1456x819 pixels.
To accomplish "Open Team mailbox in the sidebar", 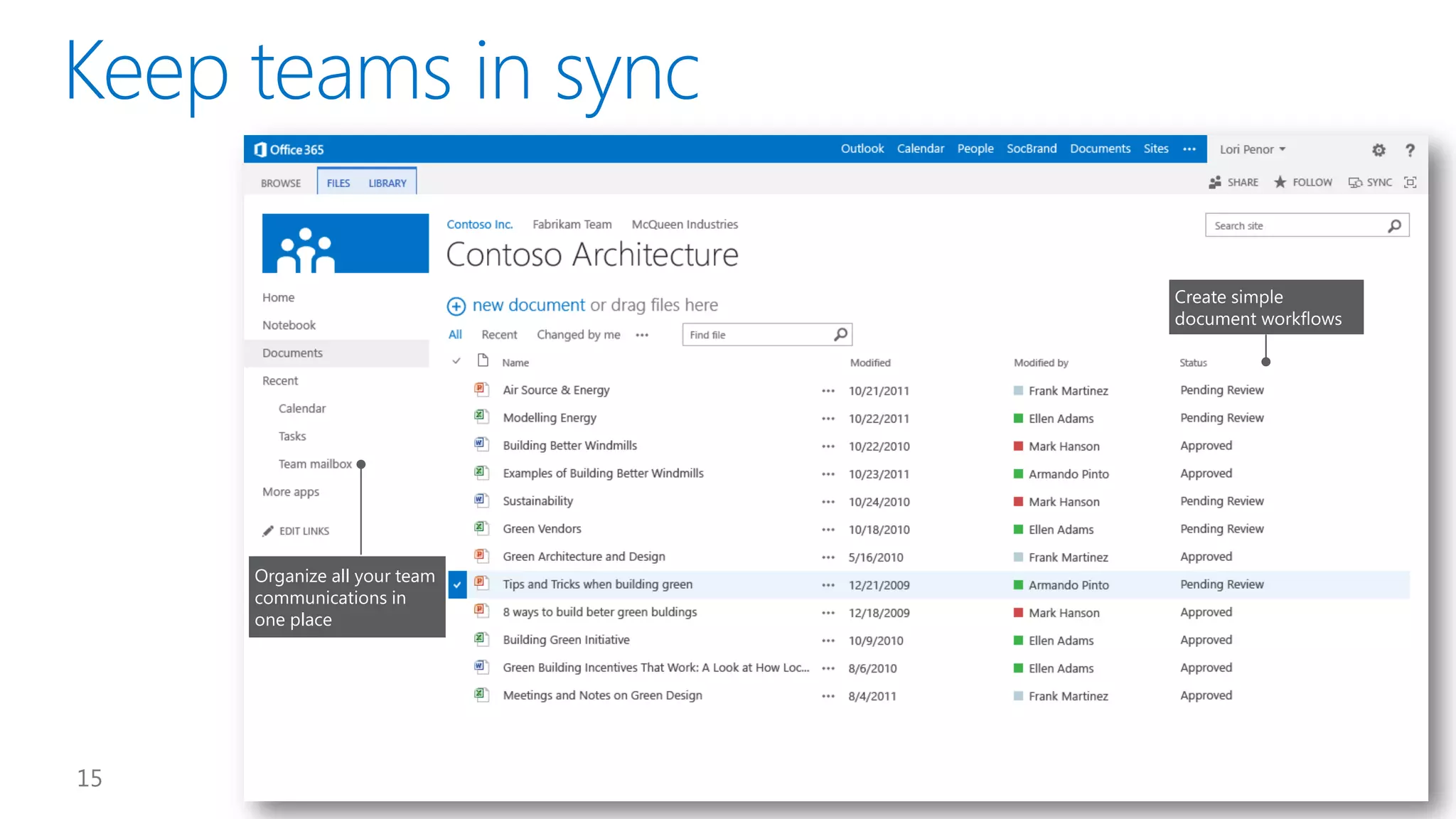I will click(x=315, y=464).
